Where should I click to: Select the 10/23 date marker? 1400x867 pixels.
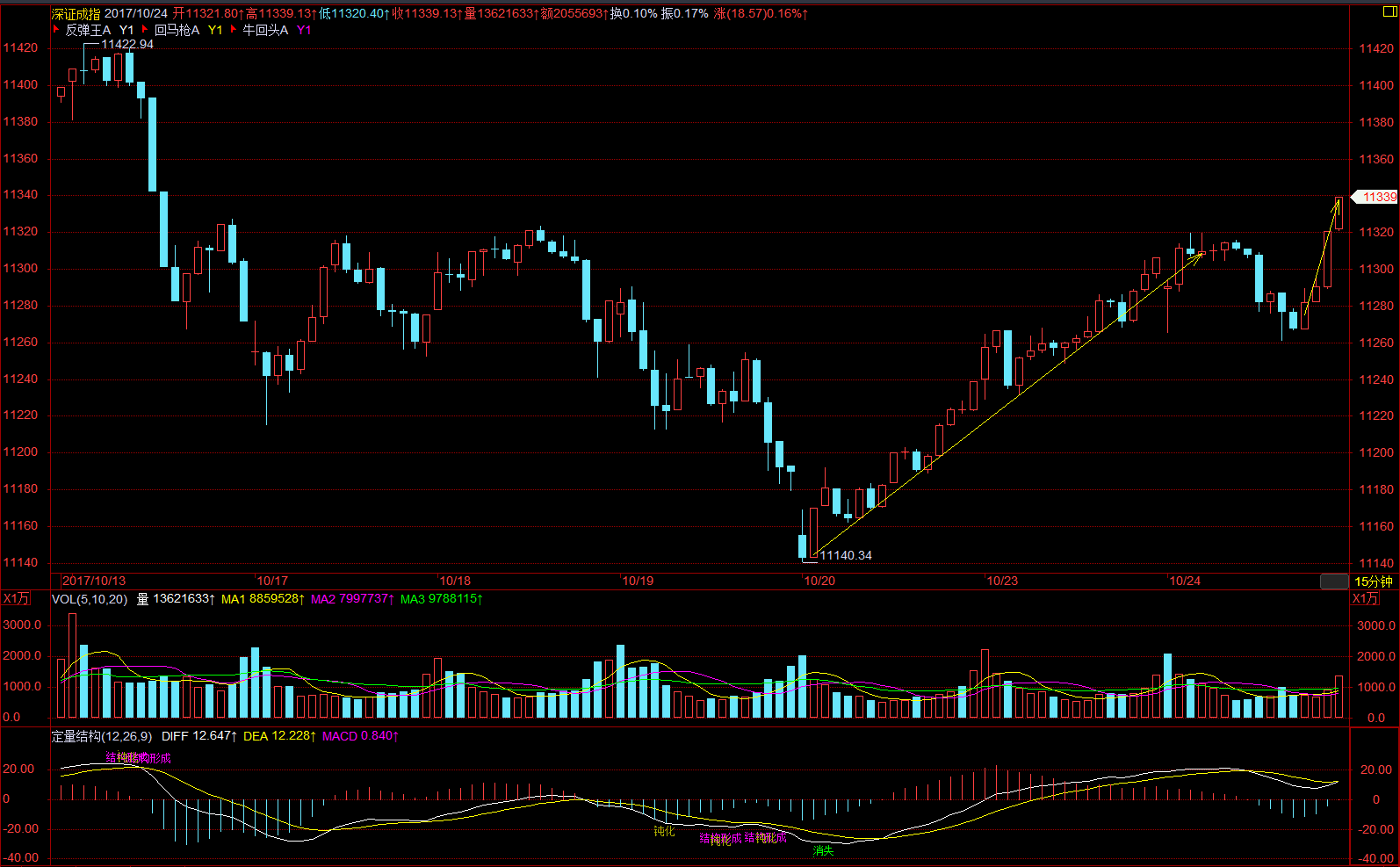tap(1002, 581)
